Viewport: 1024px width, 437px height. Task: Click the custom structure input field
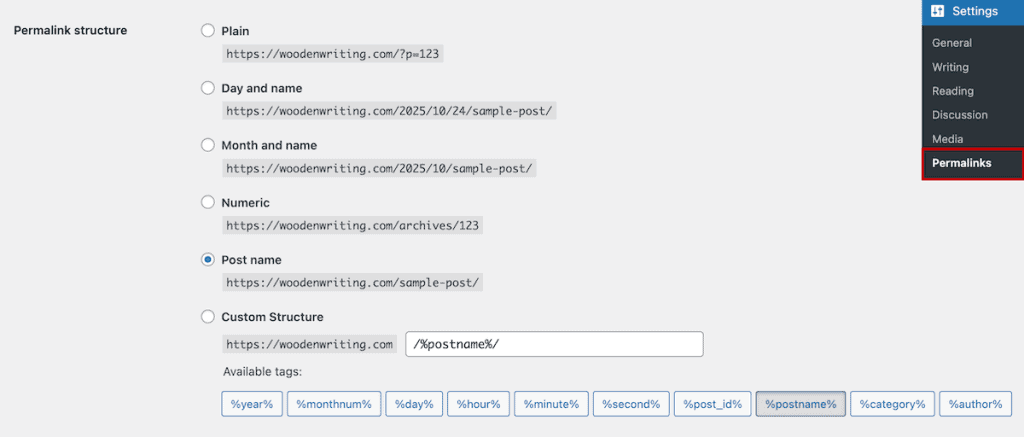pyautogui.click(x=554, y=344)
